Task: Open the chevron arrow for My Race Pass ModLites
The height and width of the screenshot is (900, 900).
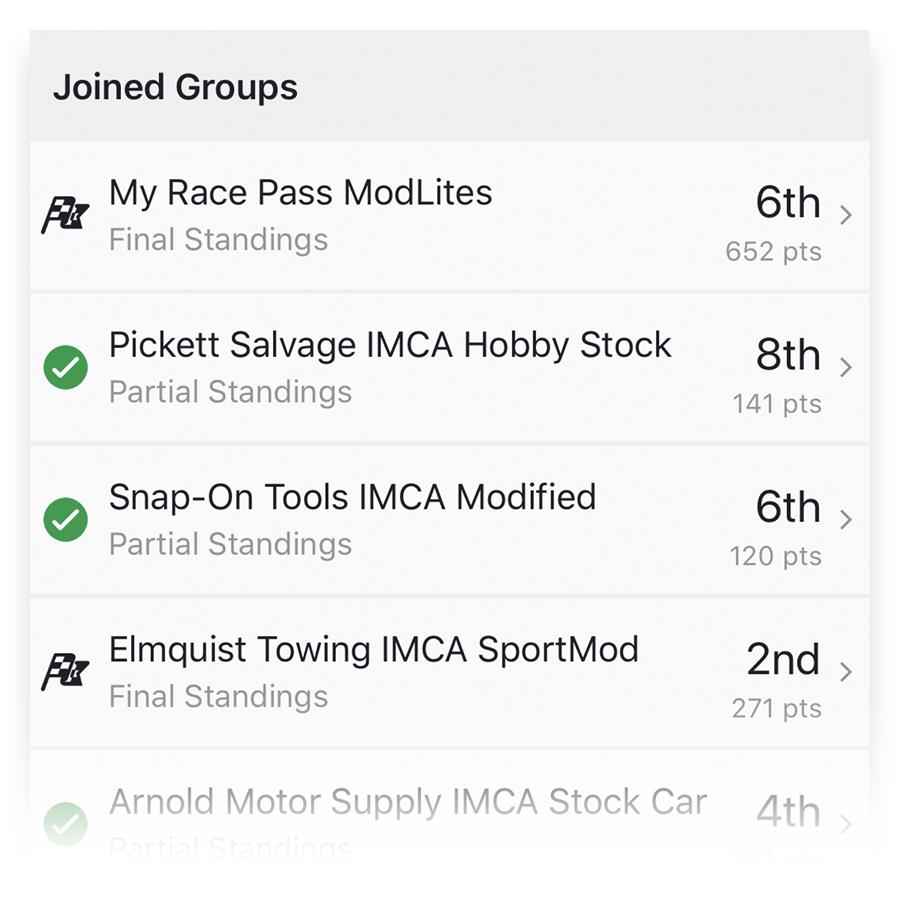Action: coord(845,215)
